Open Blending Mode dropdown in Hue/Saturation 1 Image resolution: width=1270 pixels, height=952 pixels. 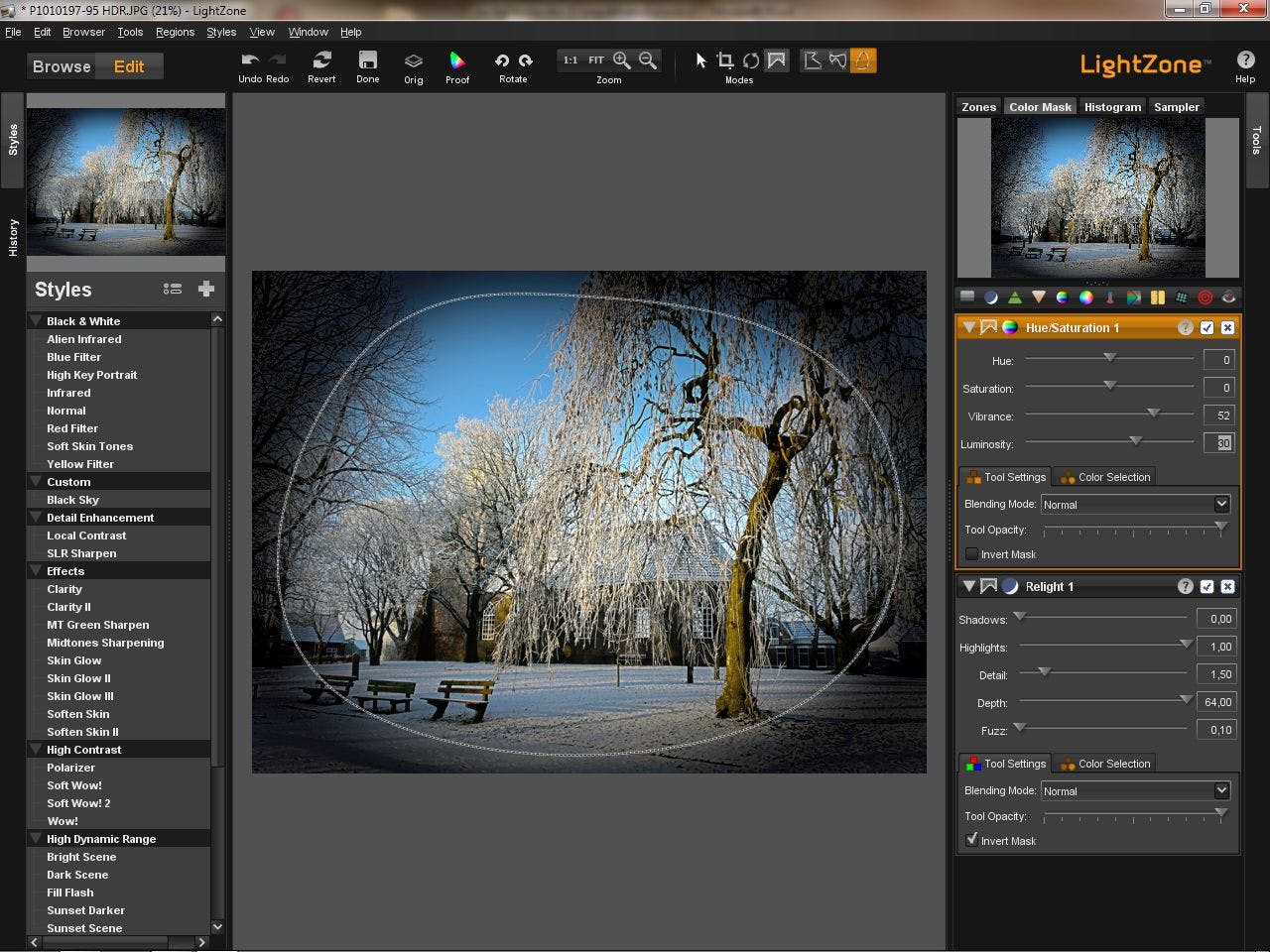(x=1135, y=505)
